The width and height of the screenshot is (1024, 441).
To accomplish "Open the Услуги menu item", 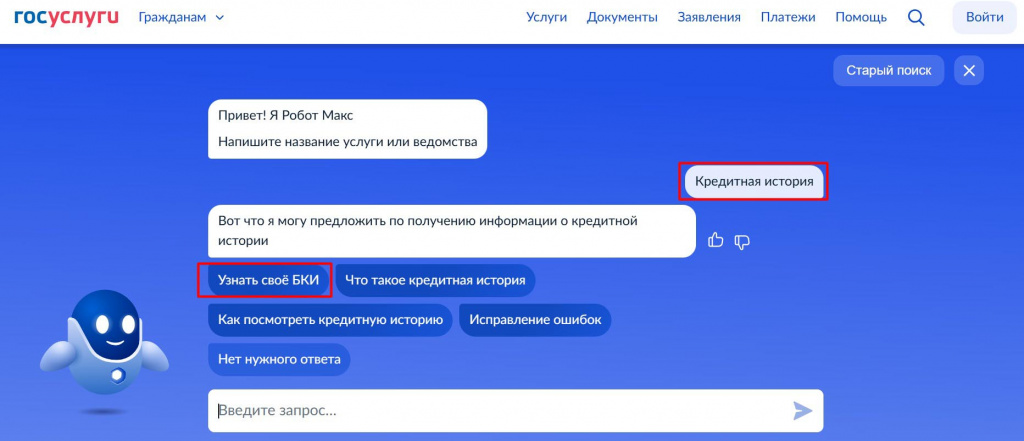I will click(547, 18).
